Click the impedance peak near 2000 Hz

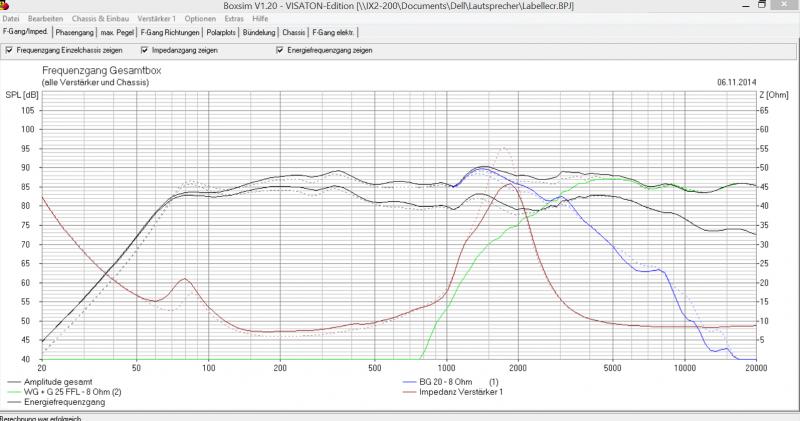pos(509,185)
